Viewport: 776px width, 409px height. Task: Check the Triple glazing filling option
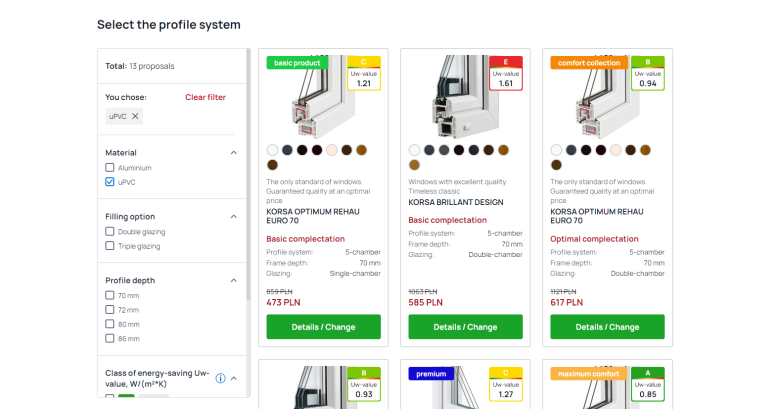pos(110,246)
